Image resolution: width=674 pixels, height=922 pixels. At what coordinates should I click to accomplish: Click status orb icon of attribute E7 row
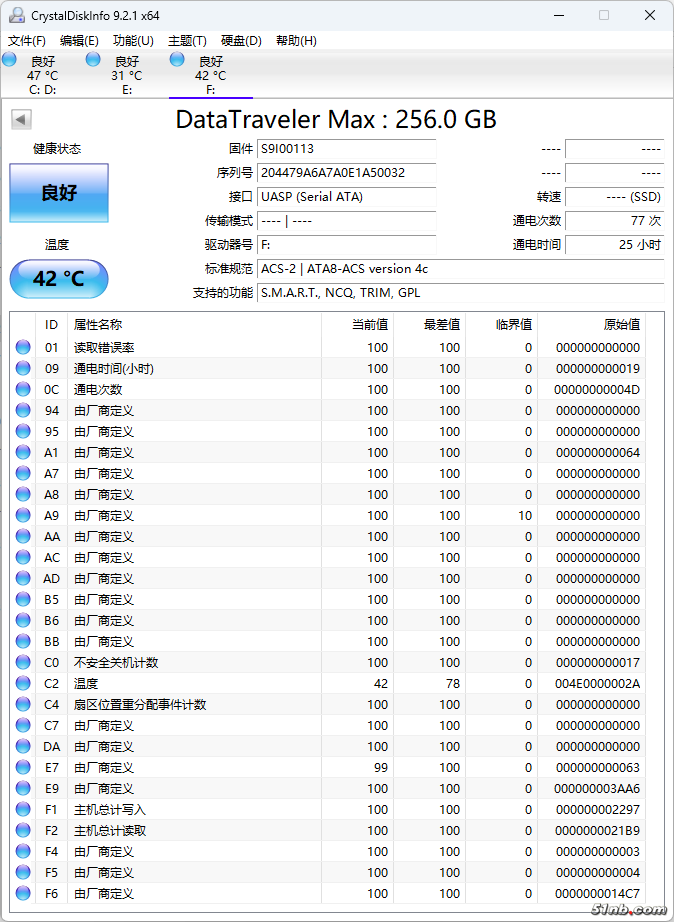click(x=23, y=768)
